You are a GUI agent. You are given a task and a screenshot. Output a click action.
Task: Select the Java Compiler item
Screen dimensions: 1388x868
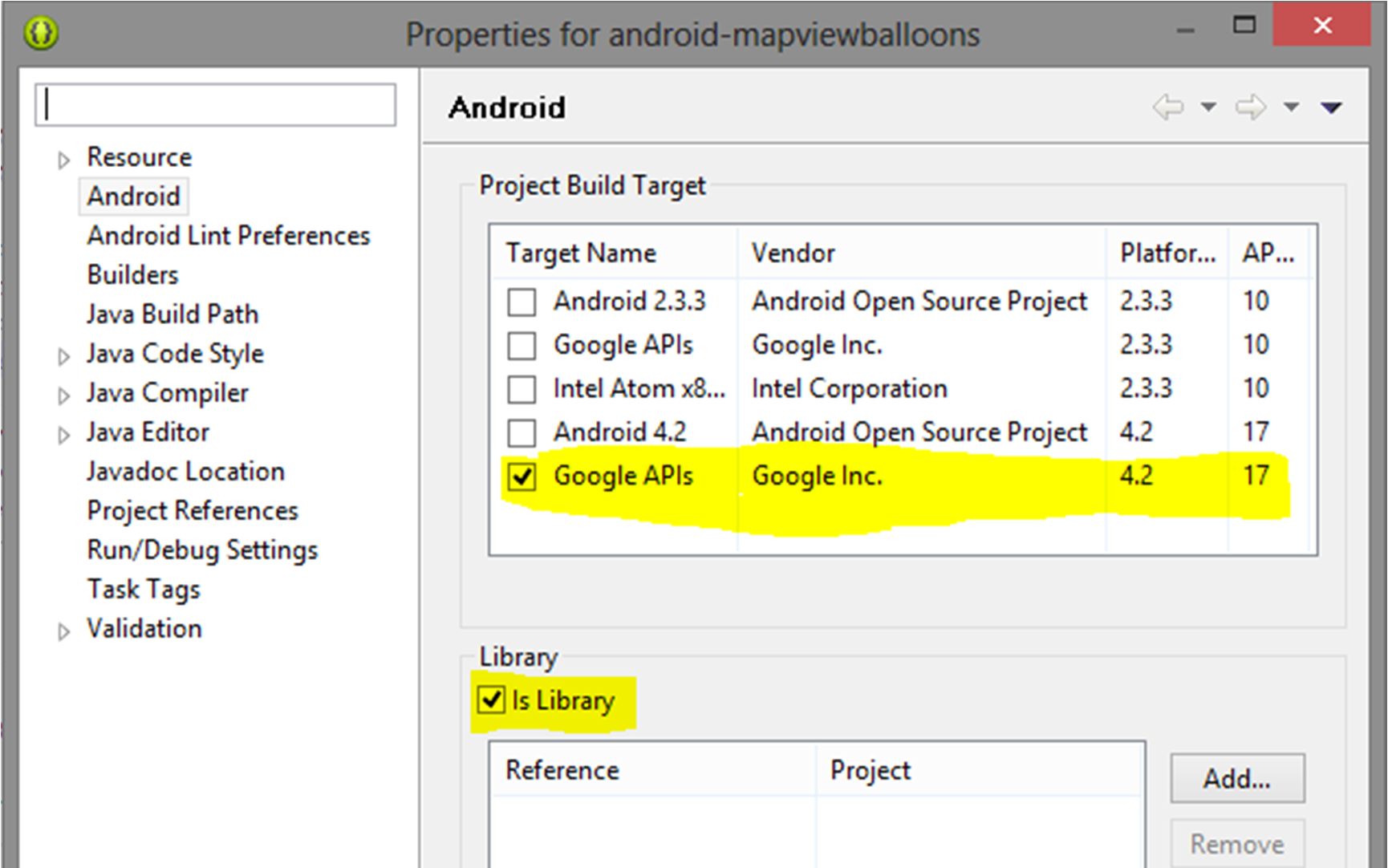168,392
